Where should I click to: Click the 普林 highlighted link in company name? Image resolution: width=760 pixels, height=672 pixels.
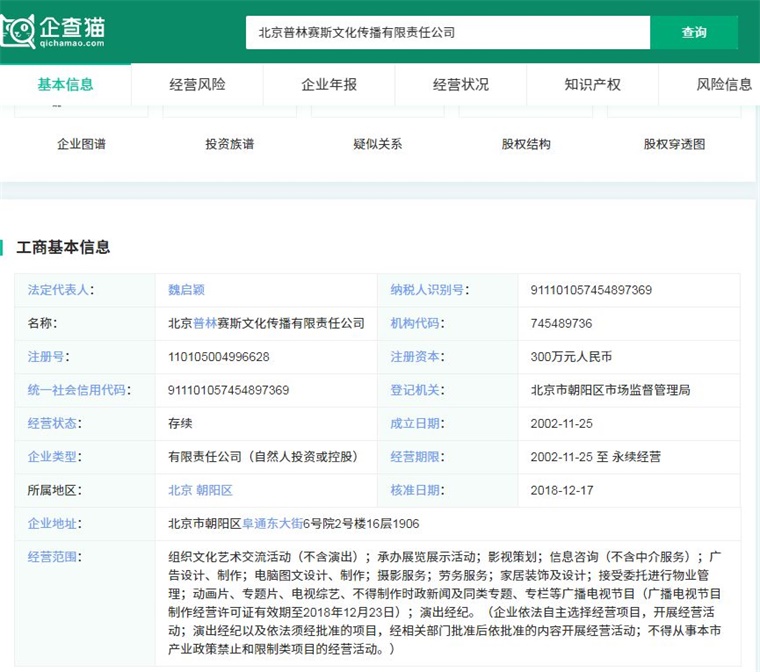coord(205,323)
